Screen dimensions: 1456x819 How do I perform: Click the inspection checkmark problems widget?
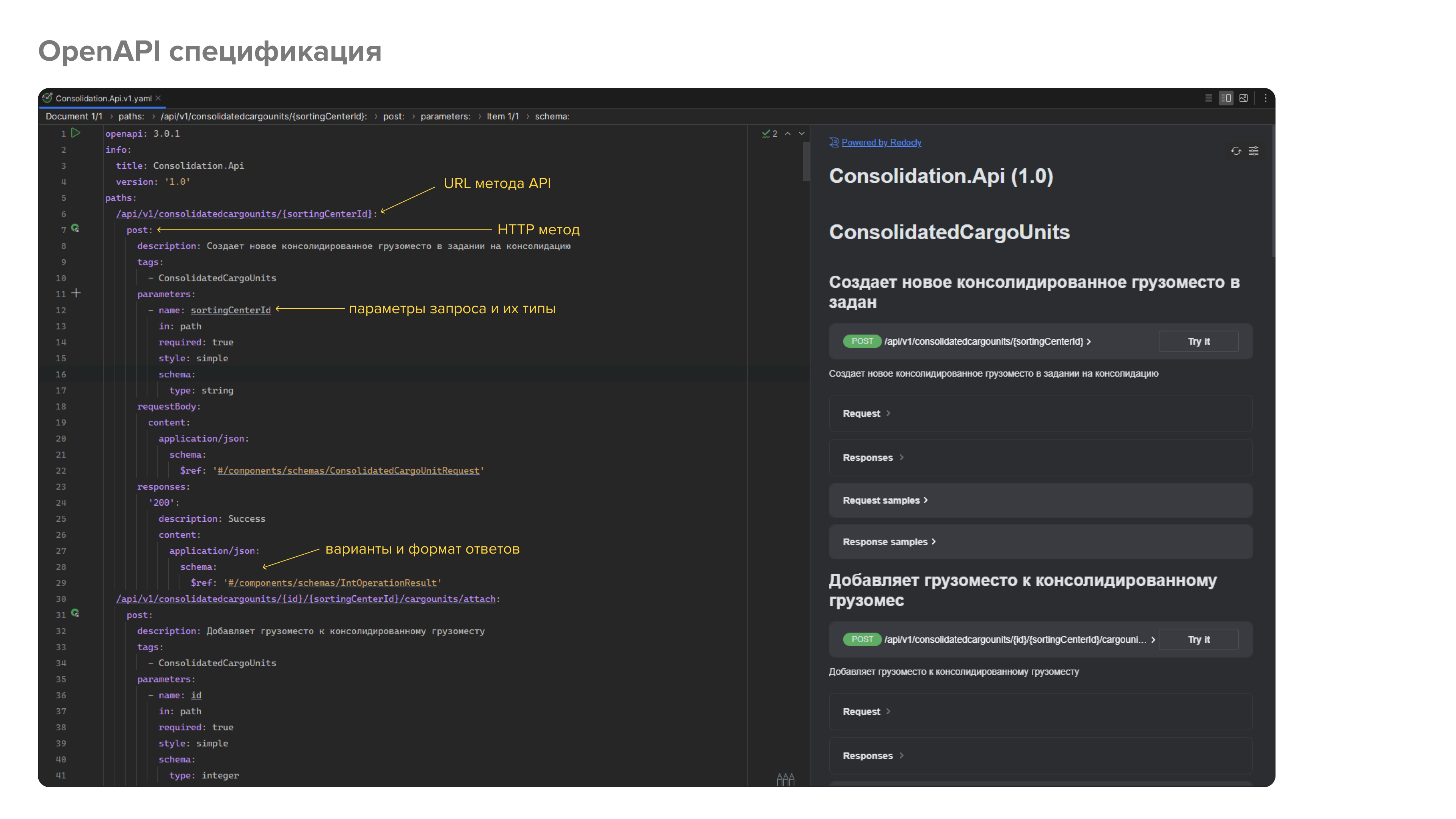(769, 134)
